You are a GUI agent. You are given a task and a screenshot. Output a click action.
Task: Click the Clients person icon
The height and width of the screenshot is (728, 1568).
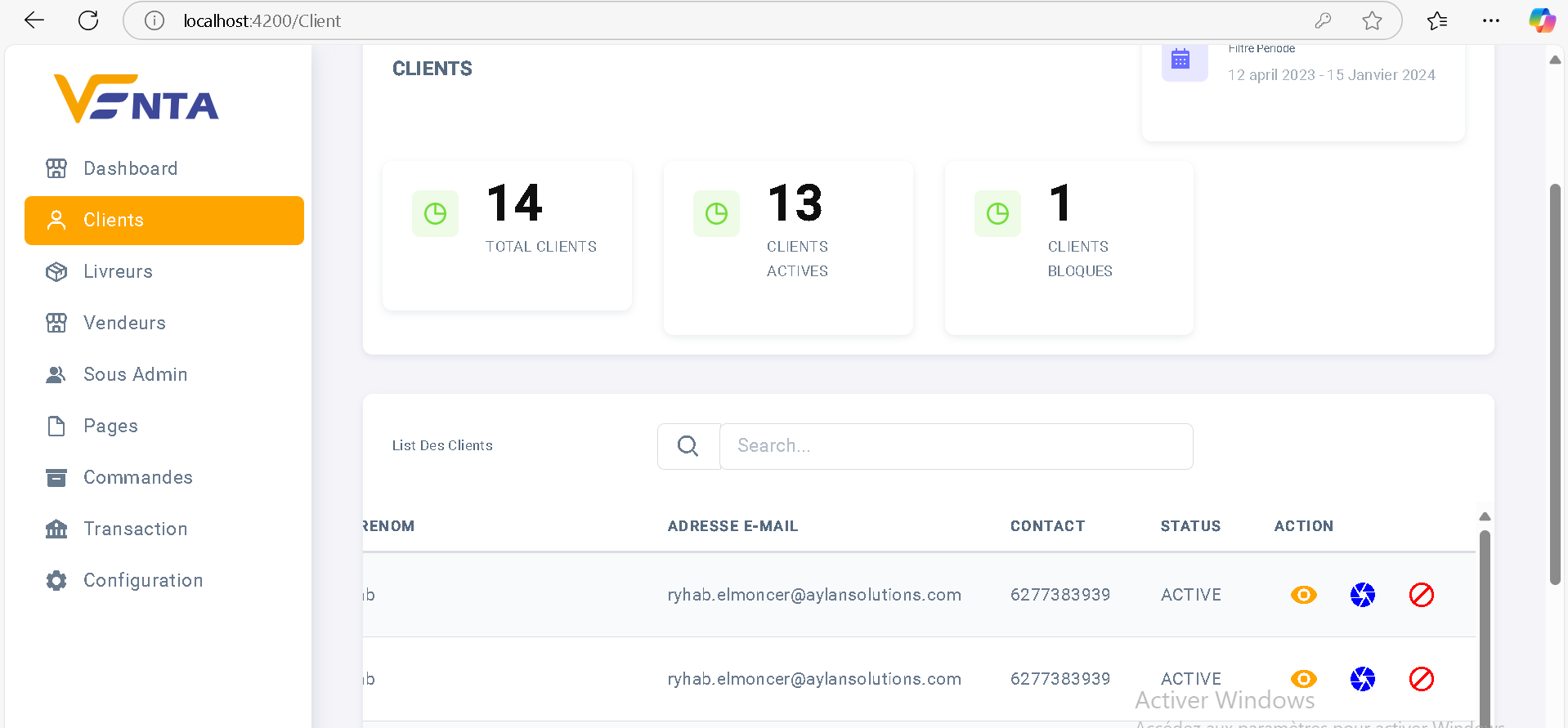56,221
